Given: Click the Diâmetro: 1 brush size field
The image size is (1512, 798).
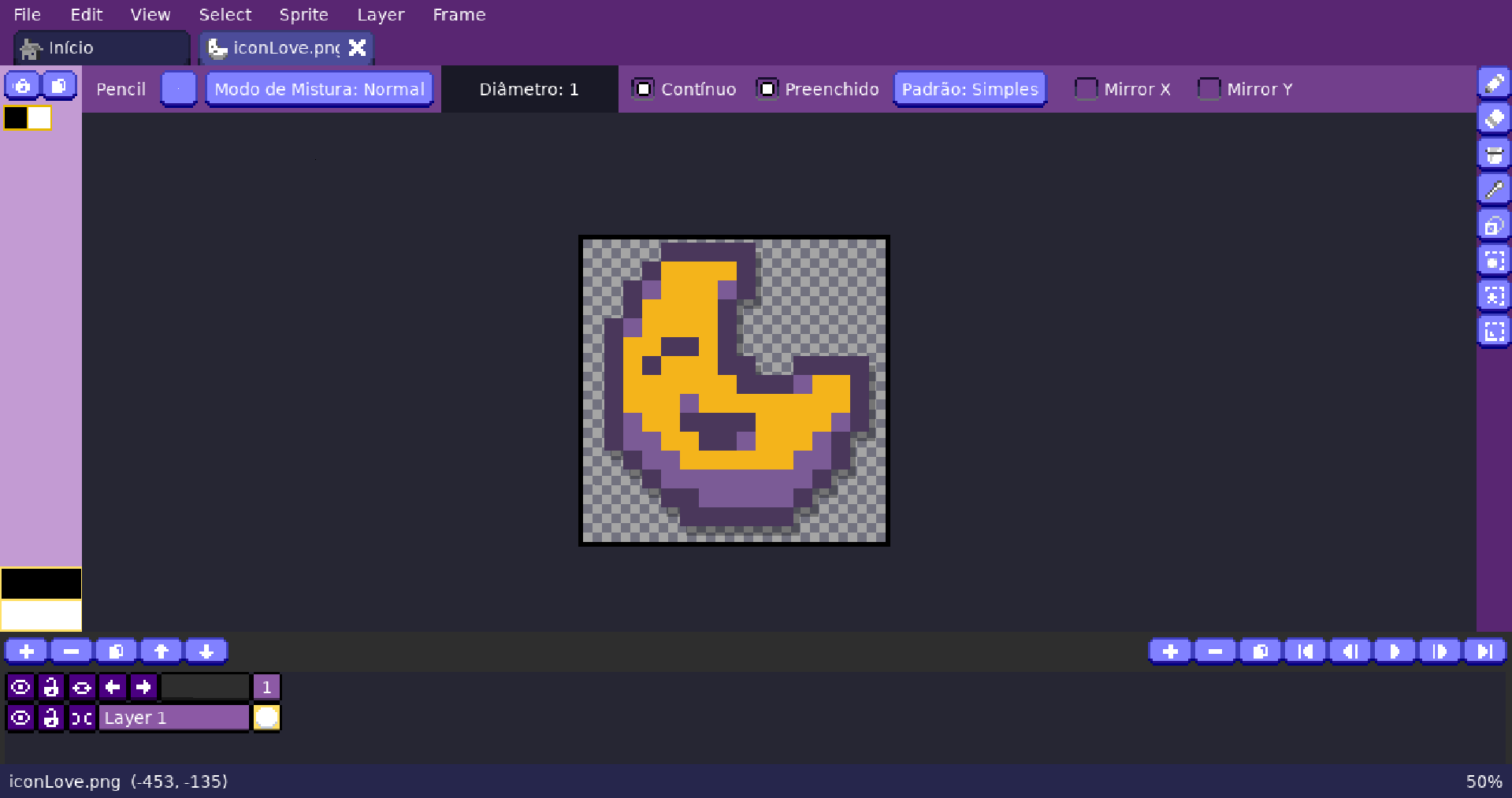Looking at the screenshot, I should click(529, 89).
